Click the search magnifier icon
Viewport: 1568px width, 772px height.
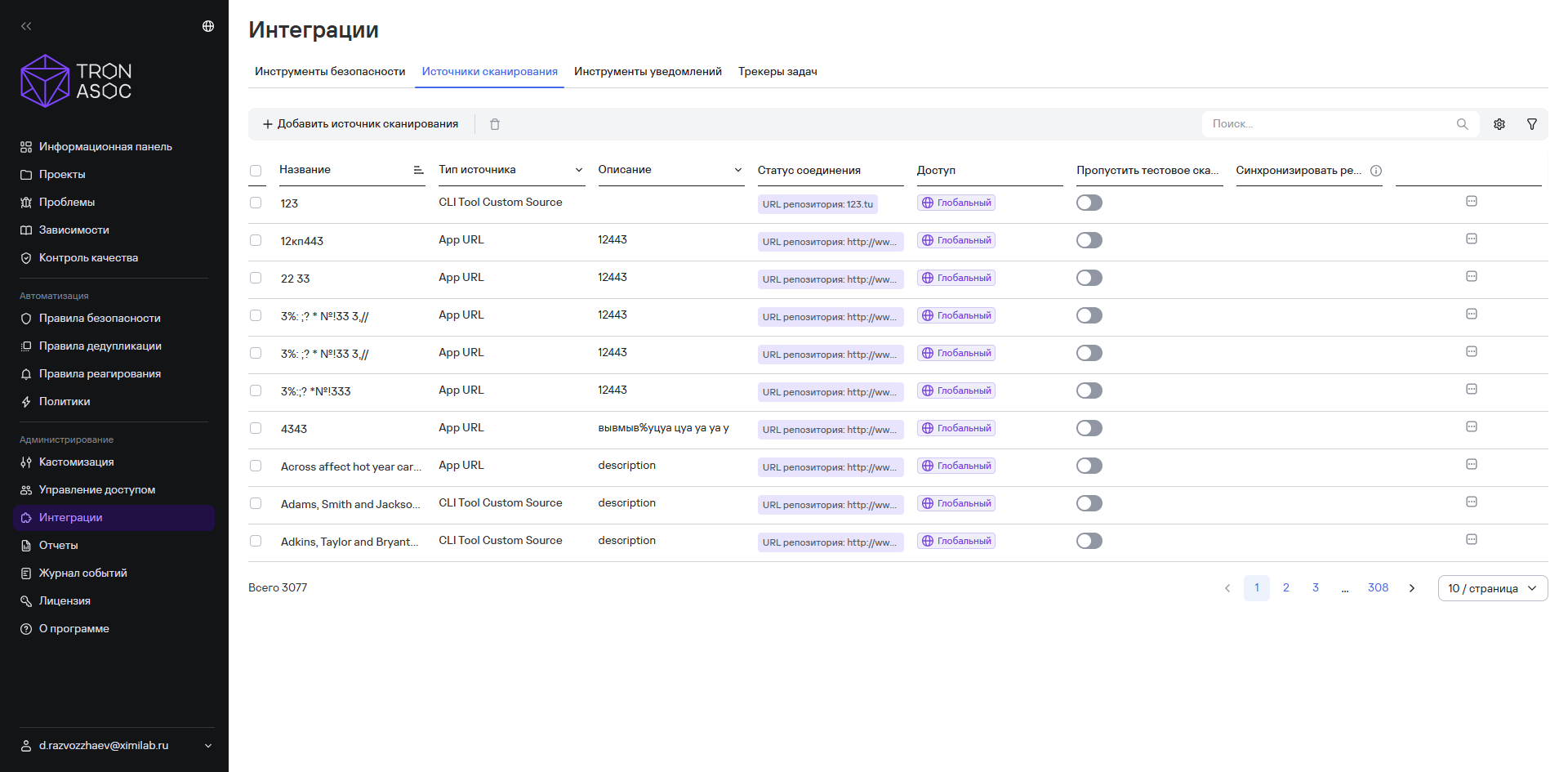coord(1463,124)
